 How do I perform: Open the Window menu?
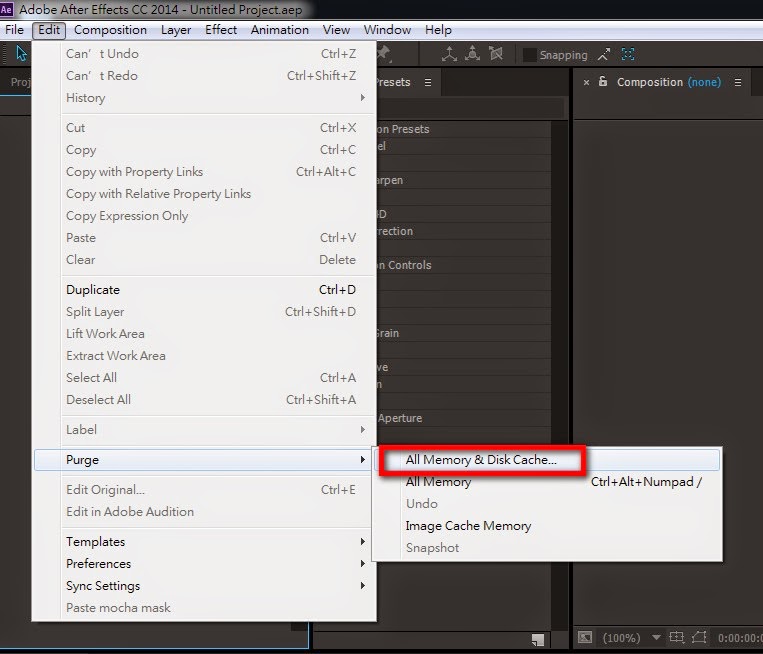pyautogui.click(x=387, y=30)
